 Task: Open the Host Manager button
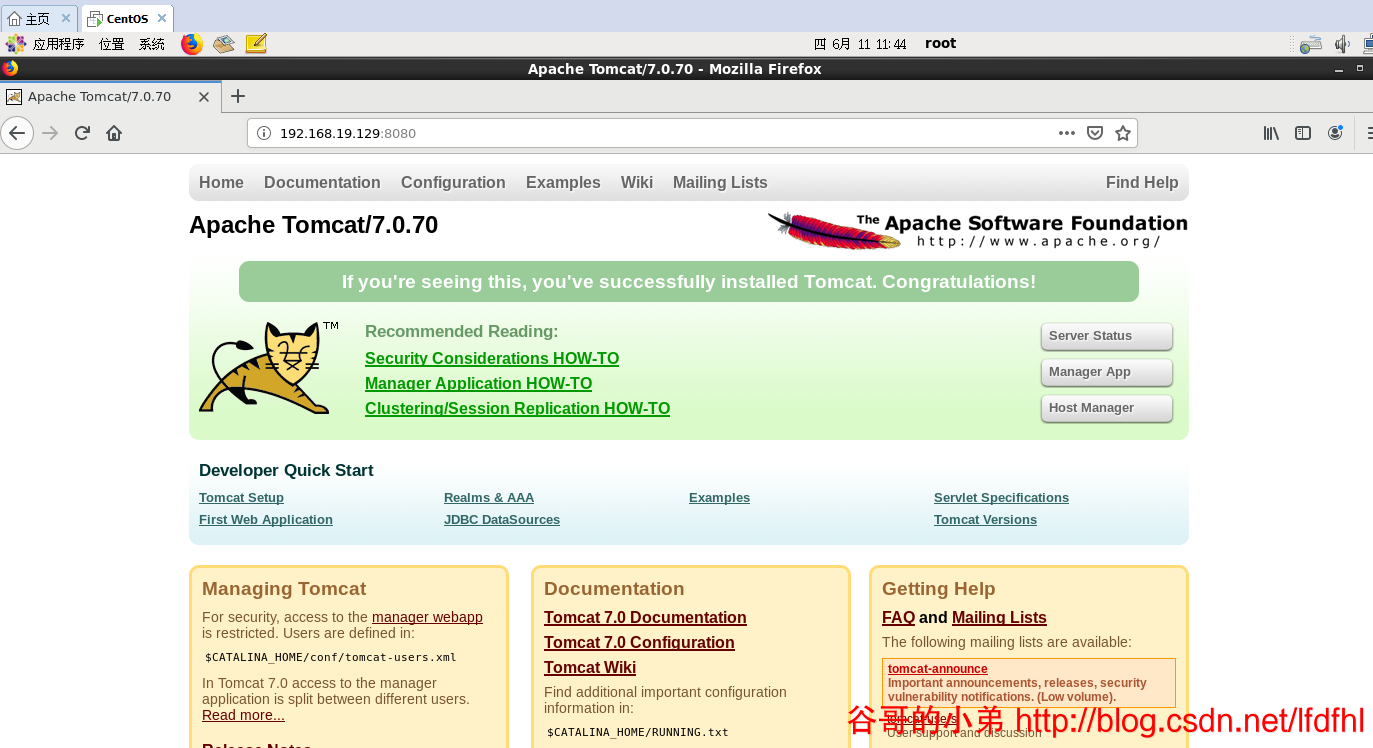(x=1106, y=408)
